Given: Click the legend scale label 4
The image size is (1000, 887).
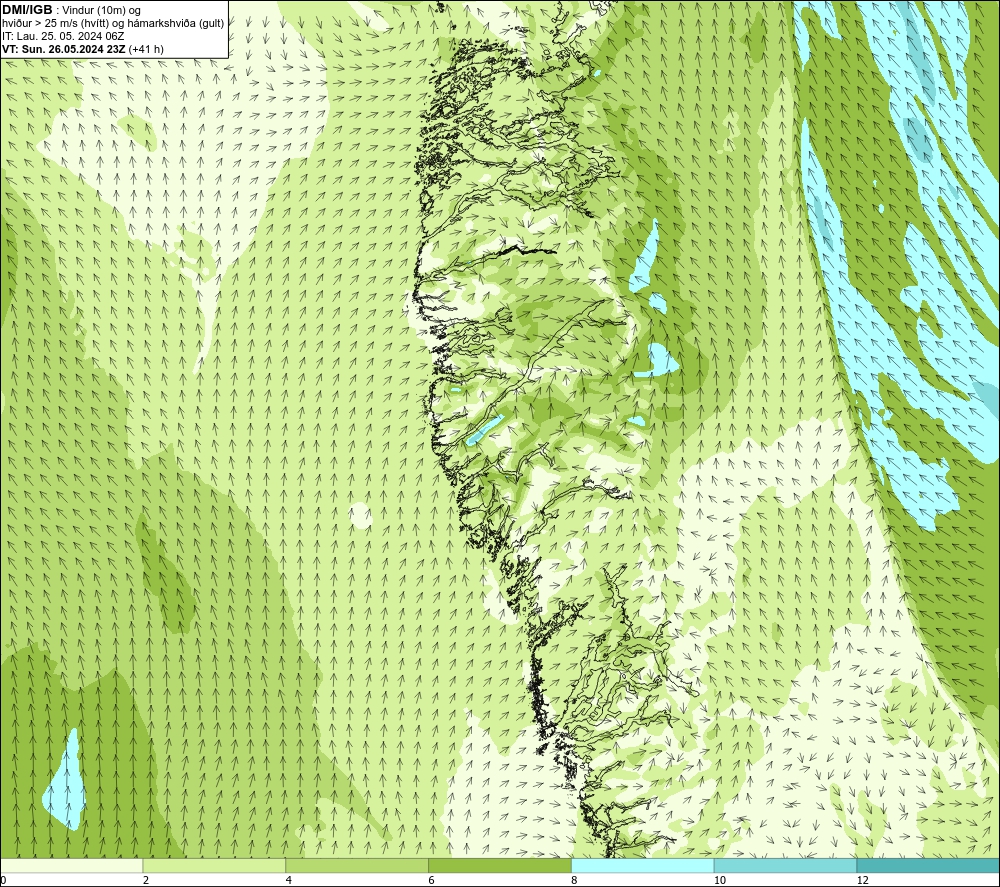Looking at the screenshot, I should point(289,881).
